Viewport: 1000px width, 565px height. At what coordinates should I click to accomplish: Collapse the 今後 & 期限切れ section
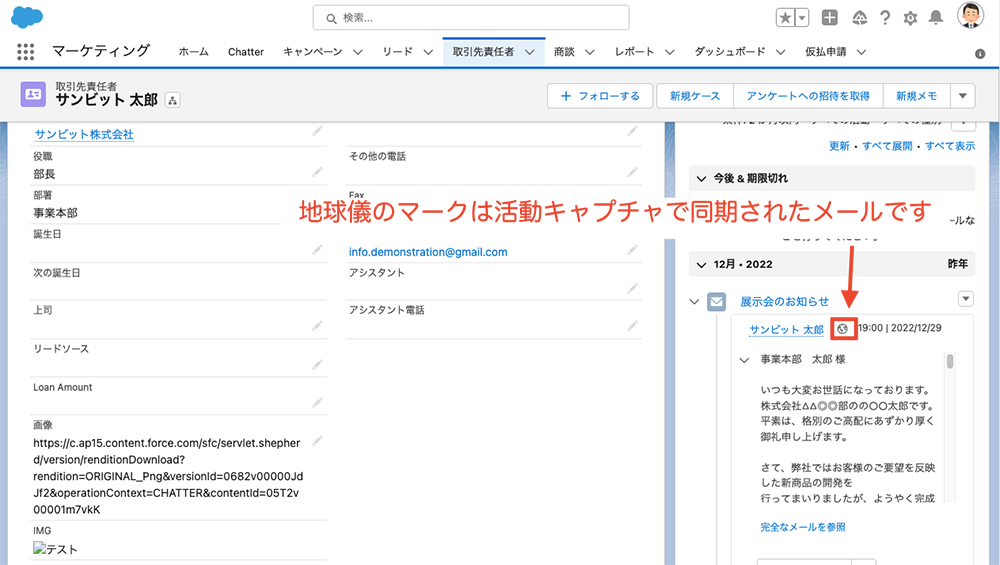pos(702,179)
